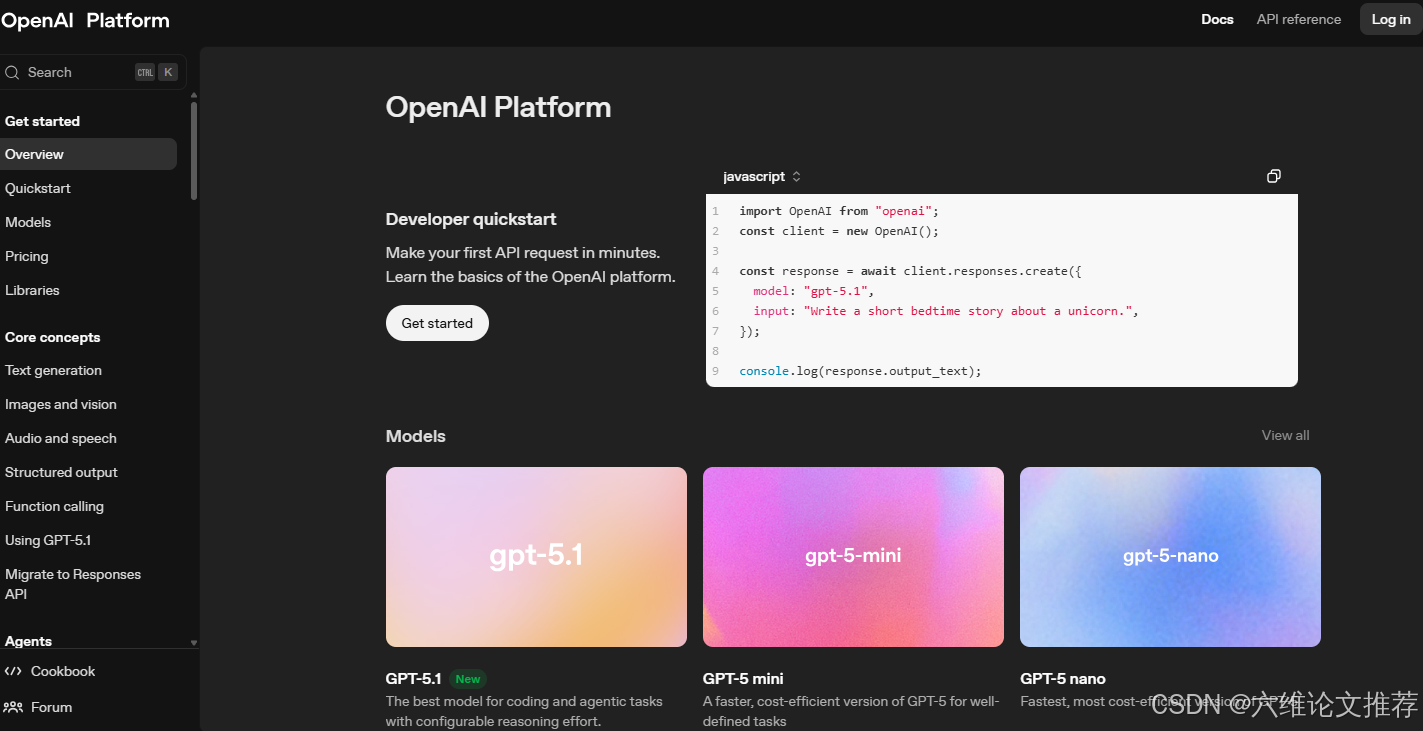Click the gpt-5-nano model card image

tap(1170, 557)
